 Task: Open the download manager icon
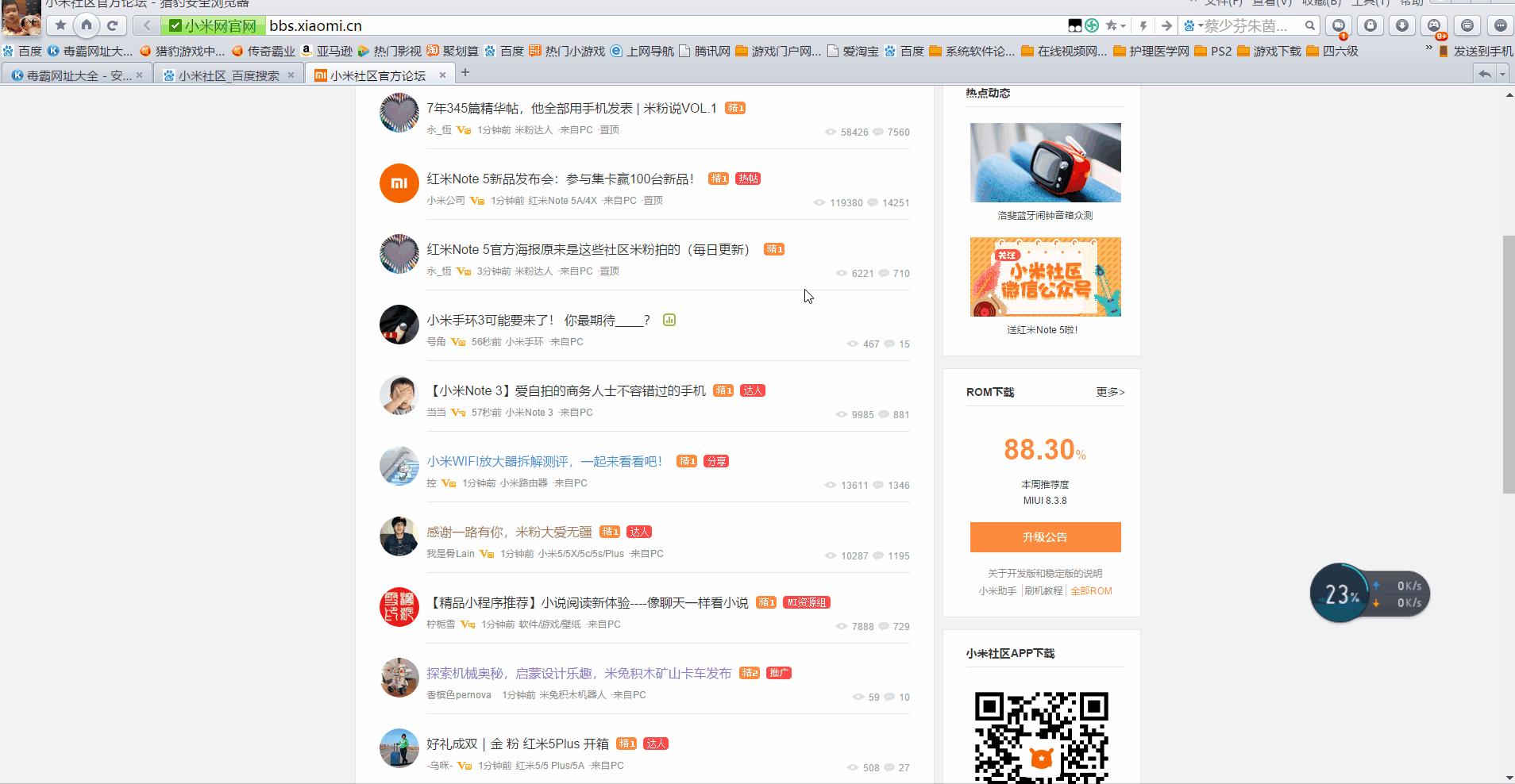[1402, 25]
